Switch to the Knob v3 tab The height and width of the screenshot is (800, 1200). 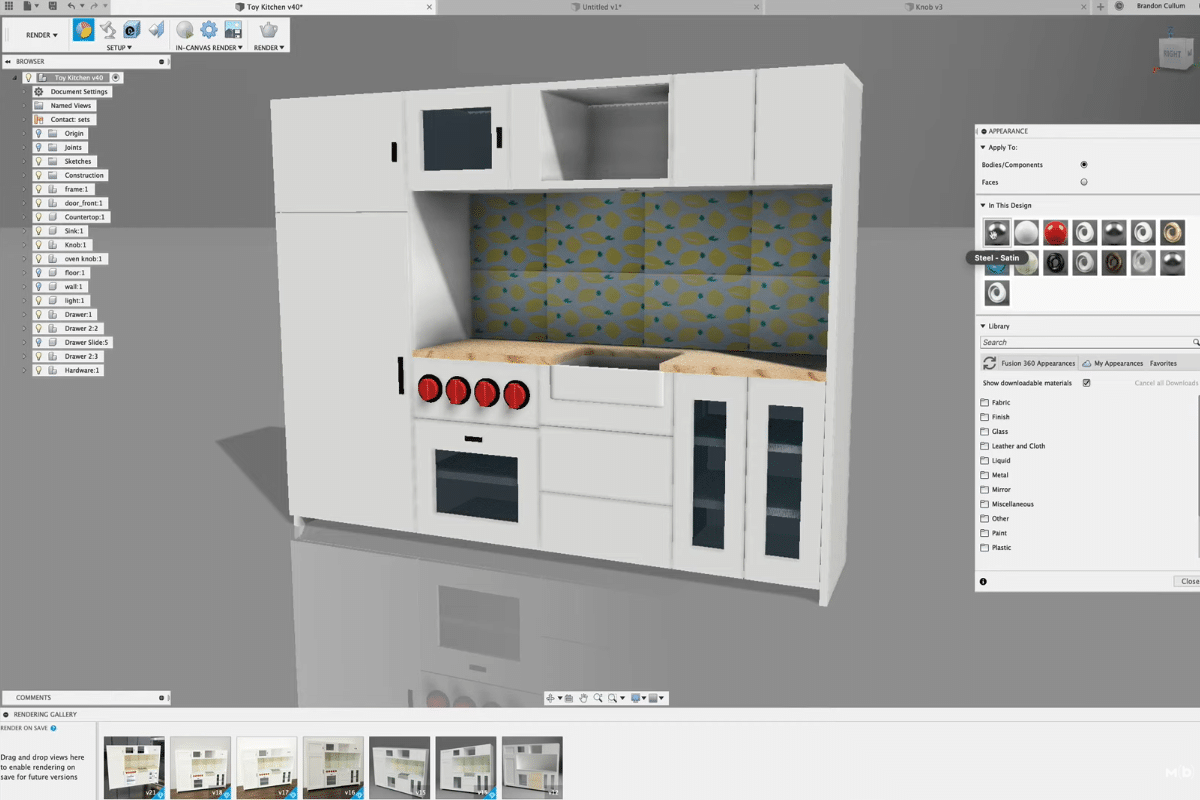click(929, 7)
